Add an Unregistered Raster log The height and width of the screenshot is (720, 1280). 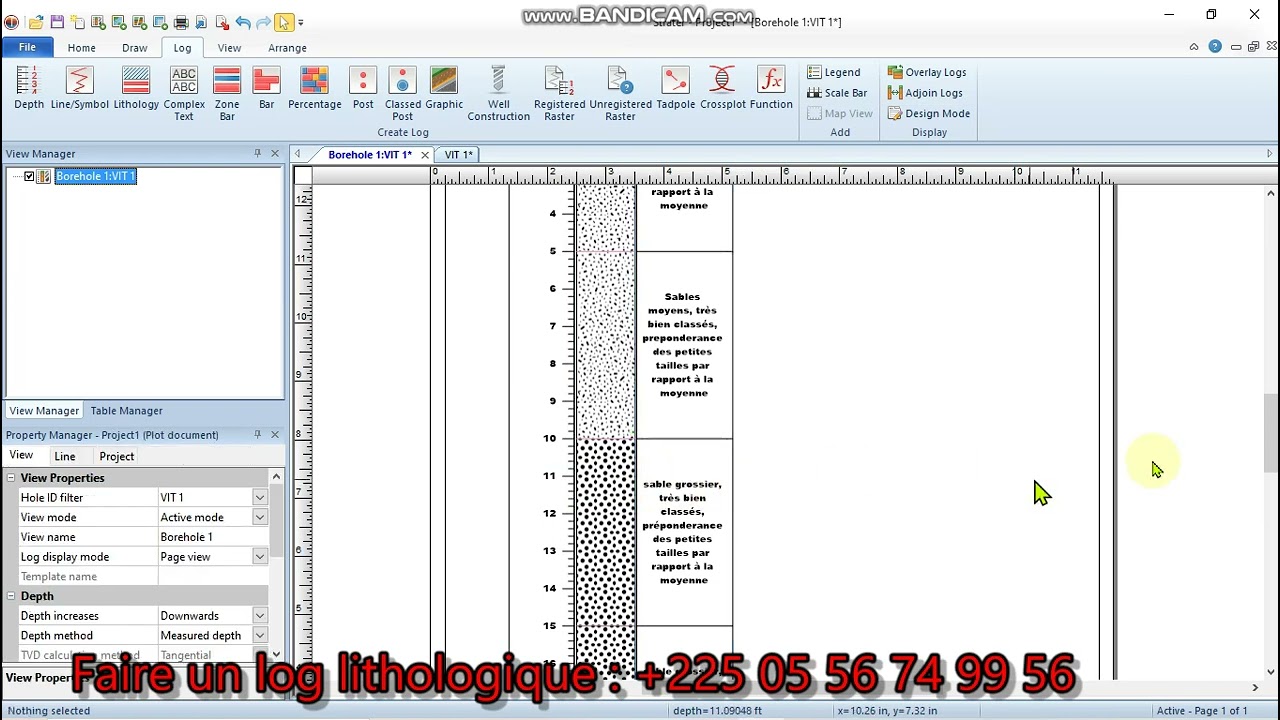pos(620,94)
